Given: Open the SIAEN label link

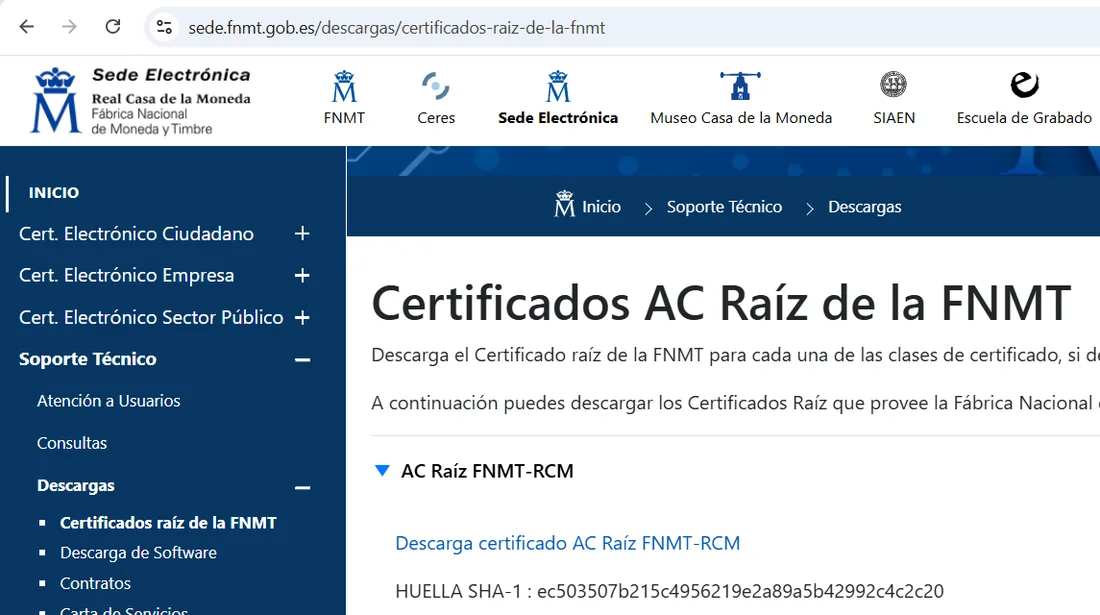Looking at the screenshot, I should point(894,118).
